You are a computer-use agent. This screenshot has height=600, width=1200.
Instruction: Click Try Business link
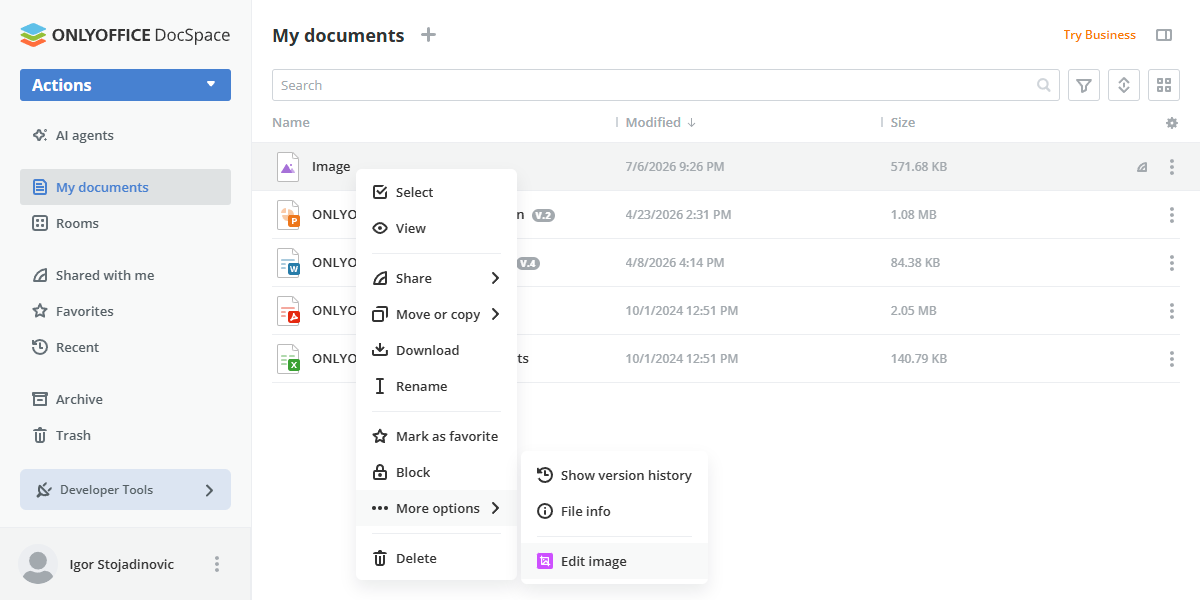tap(1099, 35)
